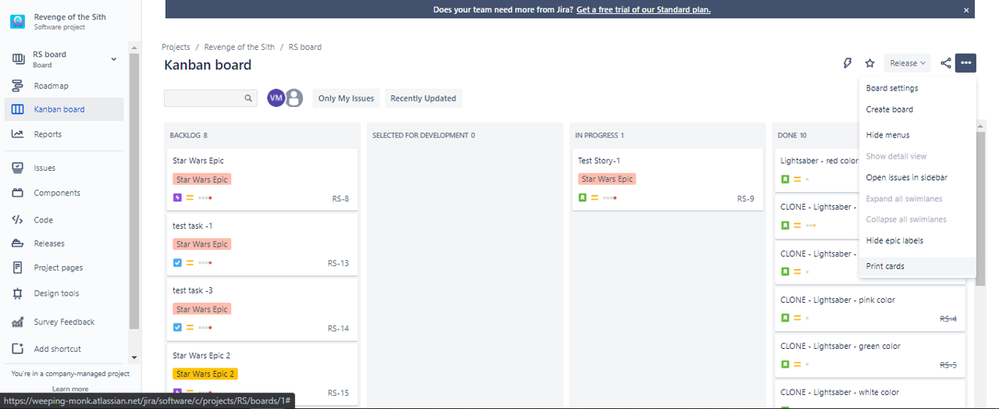Open the Issues sidebar icon
Screen dimensions: 999x409
18,168
